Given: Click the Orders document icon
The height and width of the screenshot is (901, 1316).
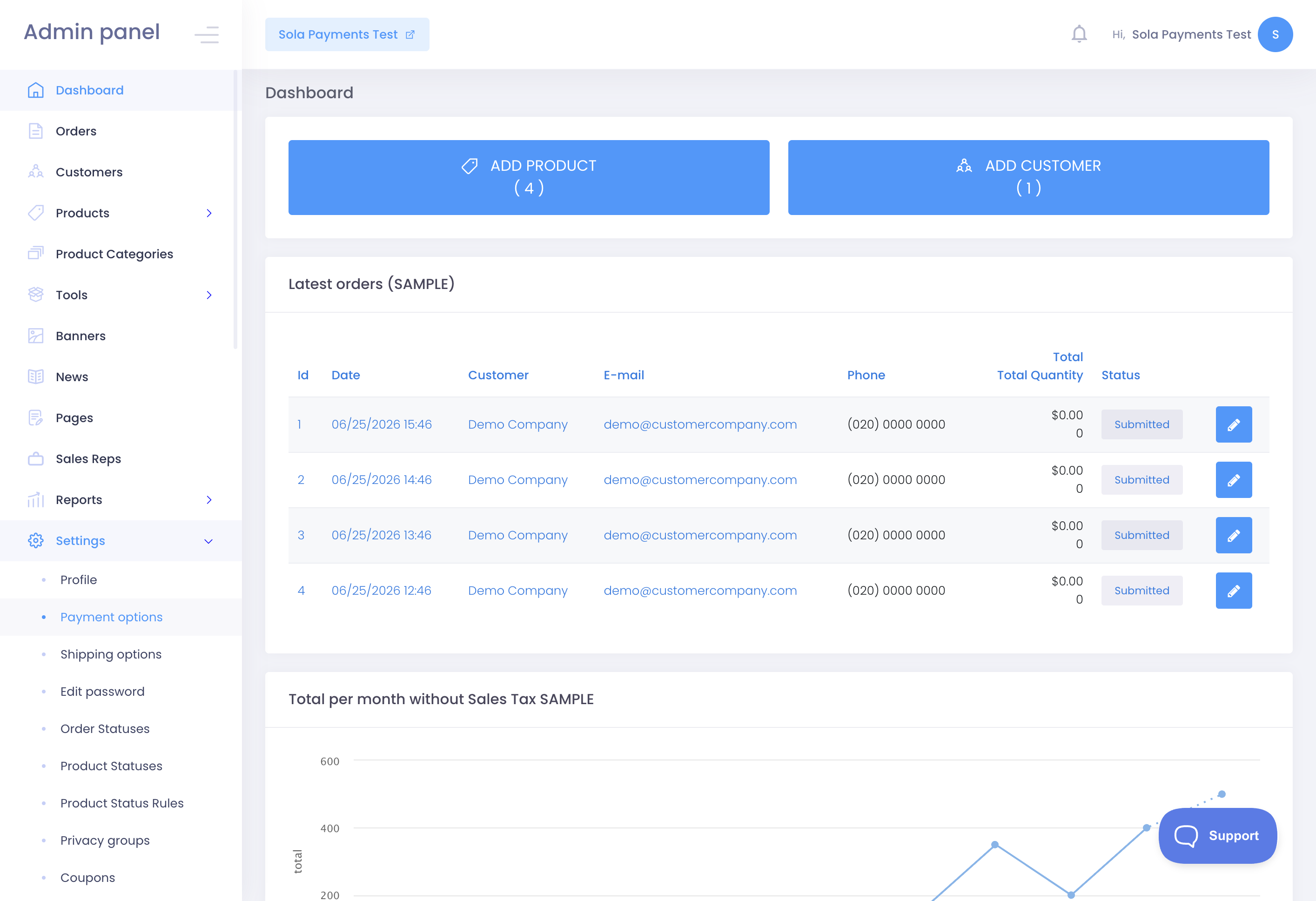Looking at the screenshot, I should 36,131.
